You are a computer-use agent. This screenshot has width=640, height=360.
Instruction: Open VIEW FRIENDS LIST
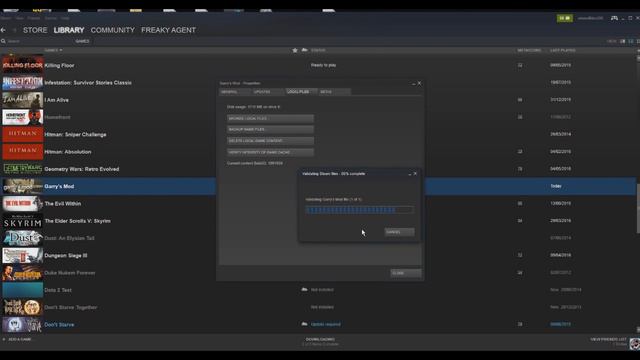[x=608, y=341]
